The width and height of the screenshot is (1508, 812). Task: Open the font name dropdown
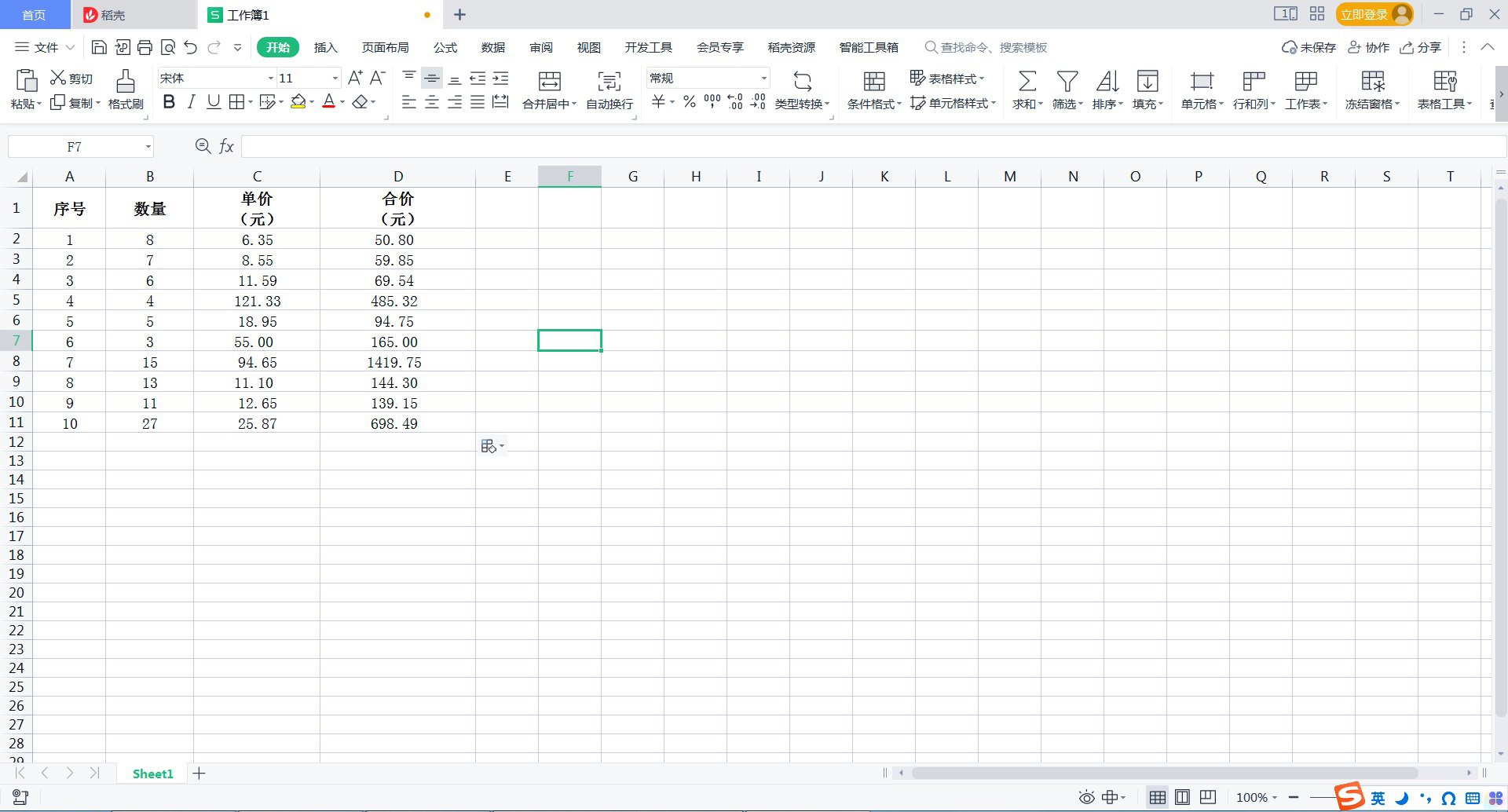tap(270, 78)
